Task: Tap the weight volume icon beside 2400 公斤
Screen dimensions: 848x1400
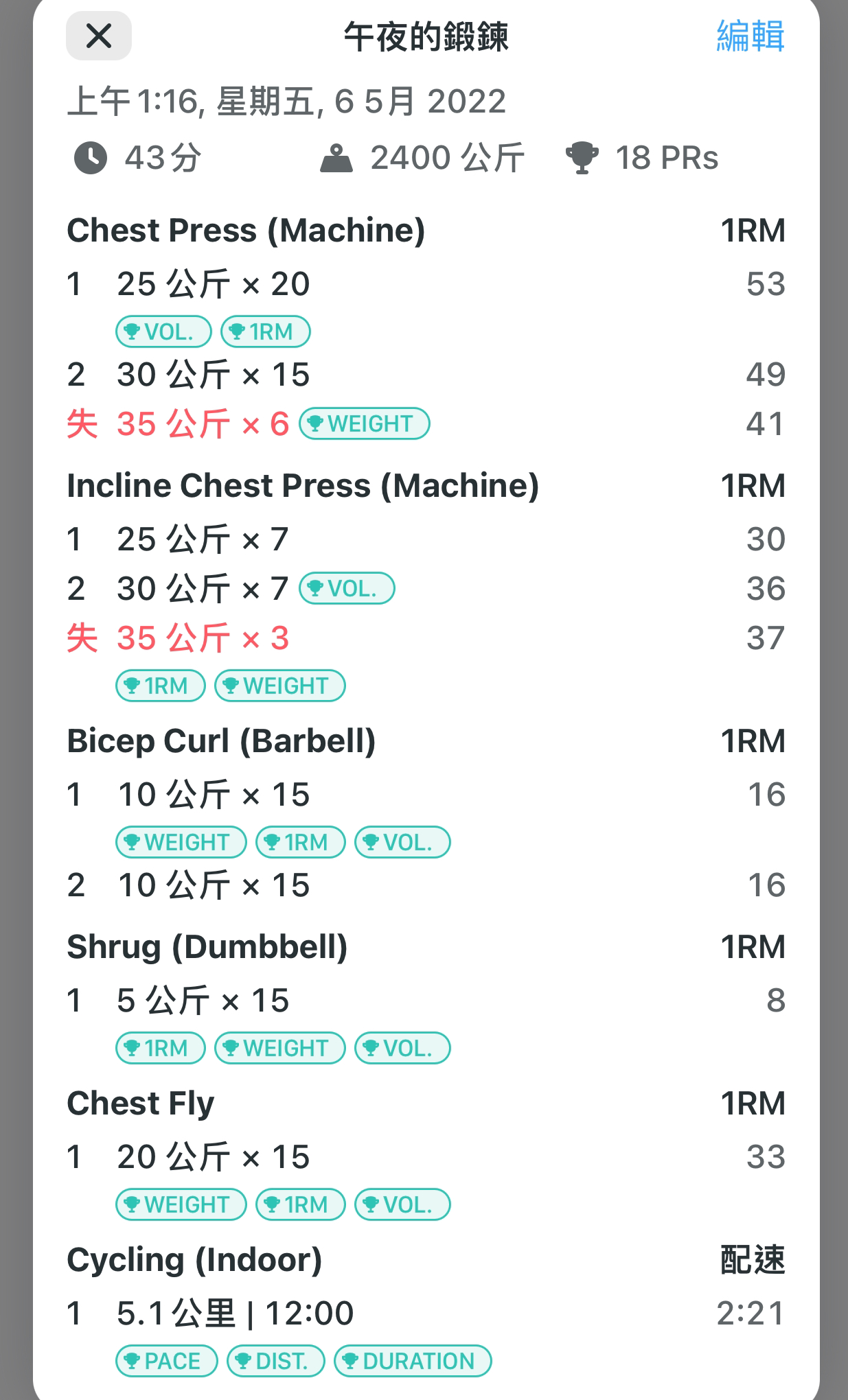Action: (x=336, y=159)
